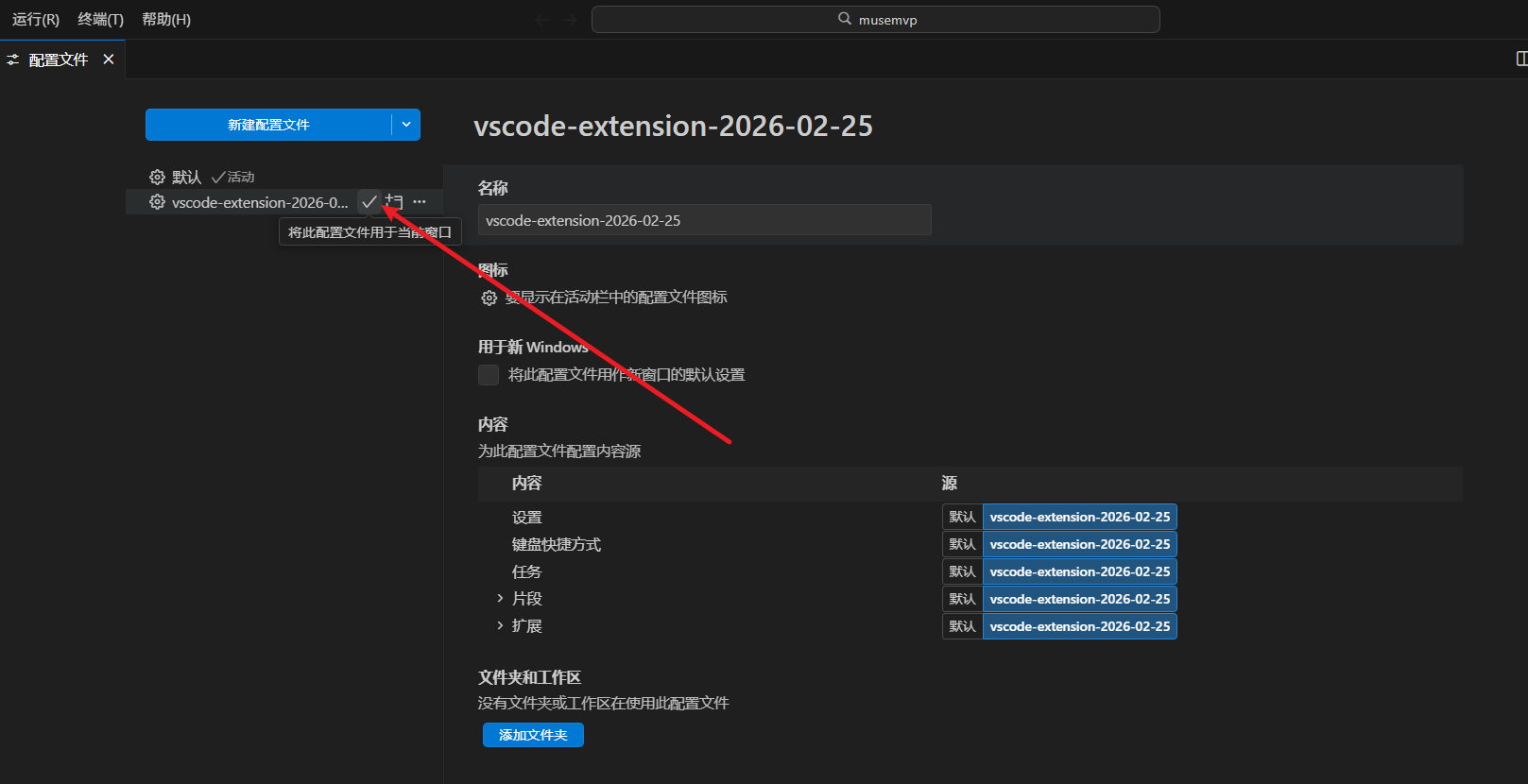
Task: Set 任务 source to vscode-extension-2026-02-25
Action: (x=1080, y=571)
